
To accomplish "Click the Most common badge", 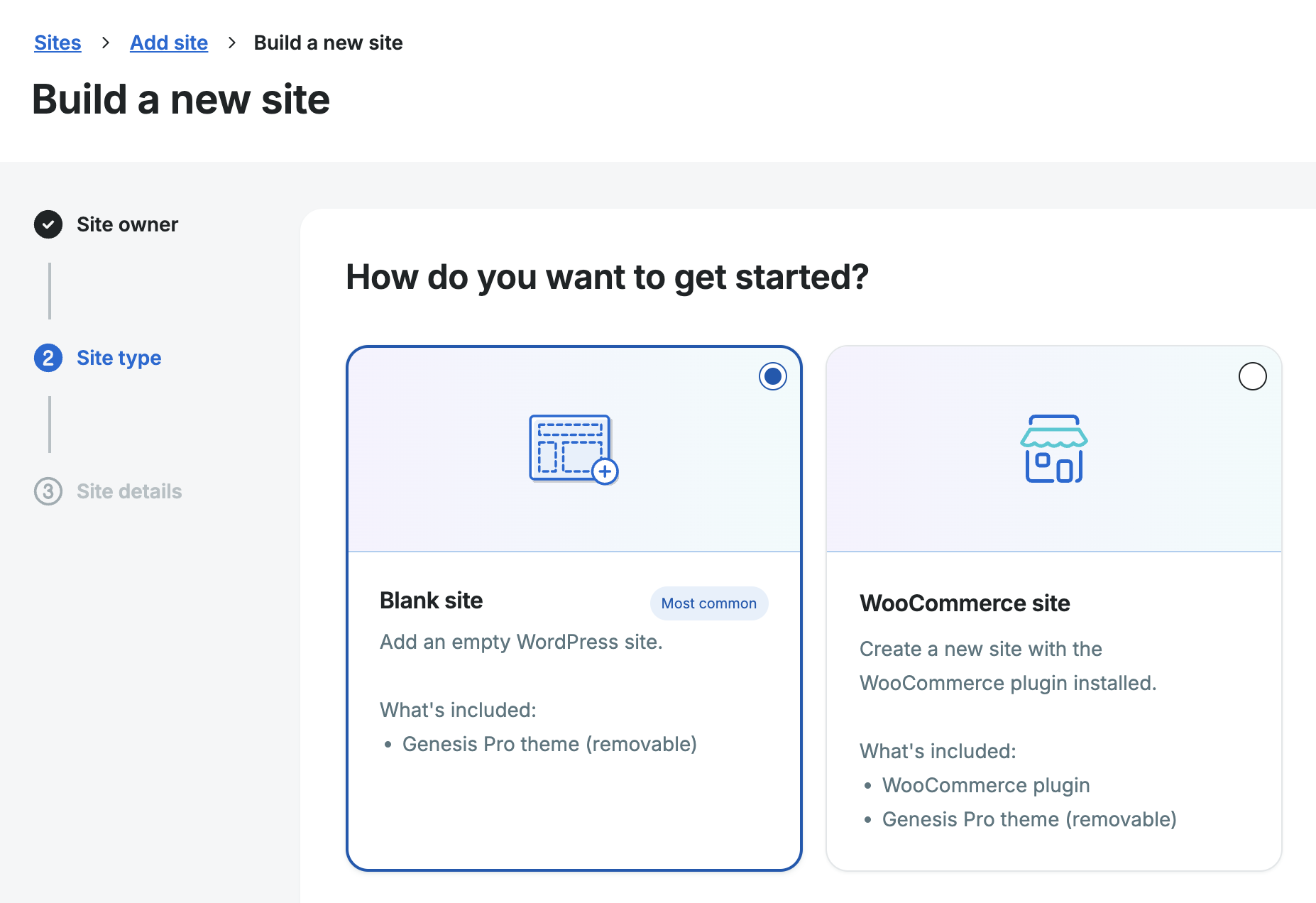I will click(708, 603).
